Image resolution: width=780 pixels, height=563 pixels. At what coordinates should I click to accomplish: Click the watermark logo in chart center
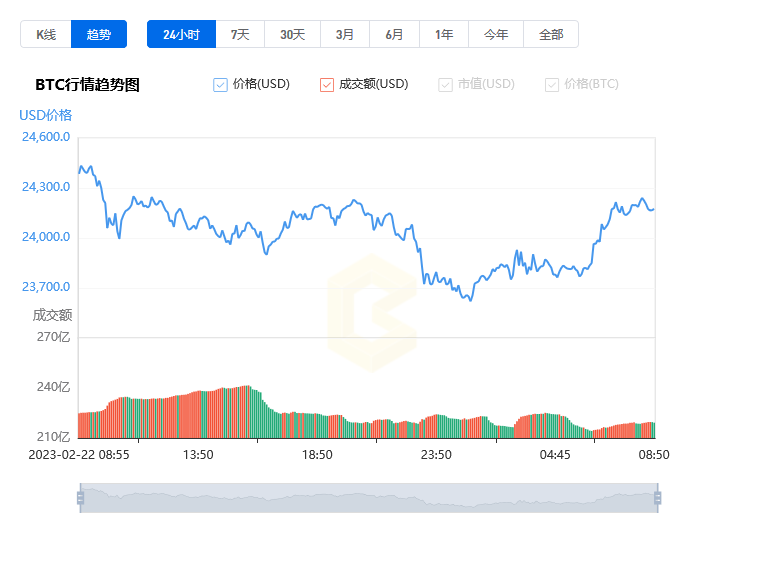pyautogui.click(x=372, y=312)
